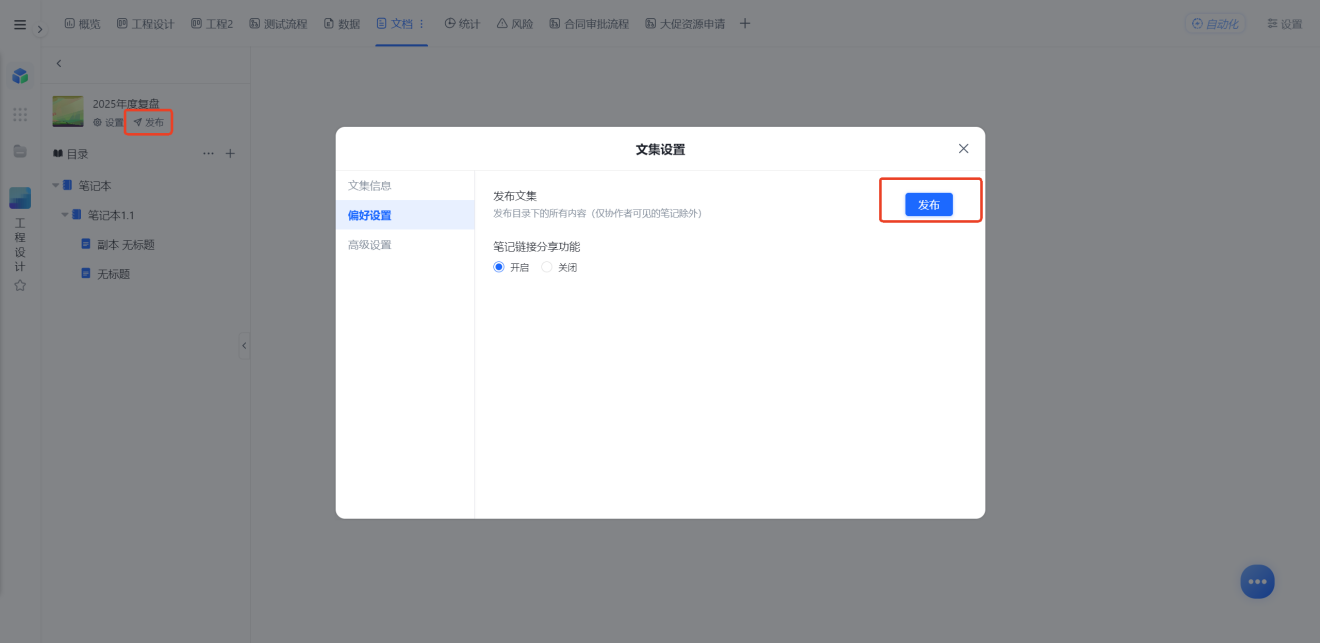Open the 工程2 tab

pyautogui.click(x=212, y=24)
